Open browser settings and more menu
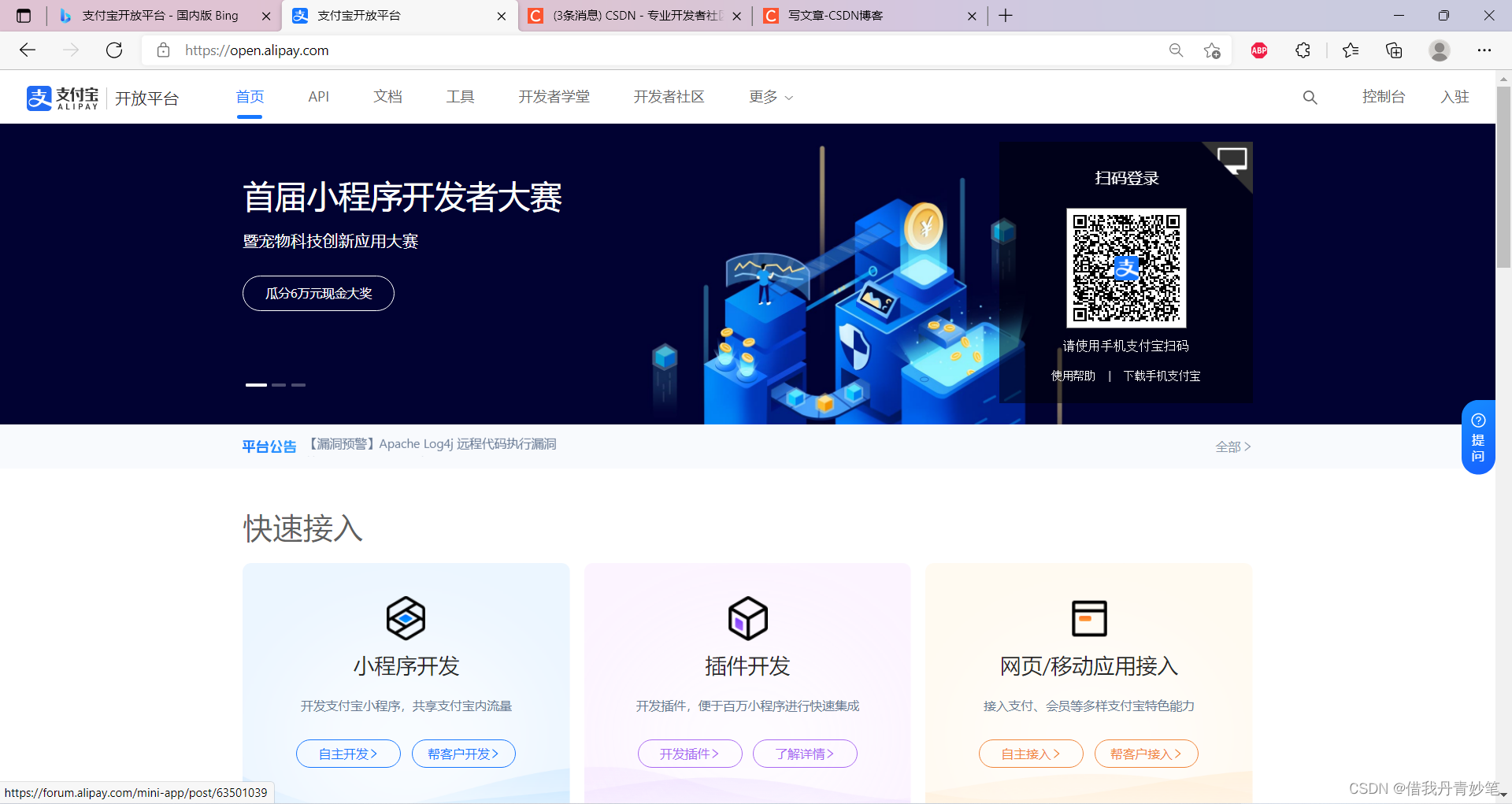Viewport: 1512px width, 804px height. 1484,50
